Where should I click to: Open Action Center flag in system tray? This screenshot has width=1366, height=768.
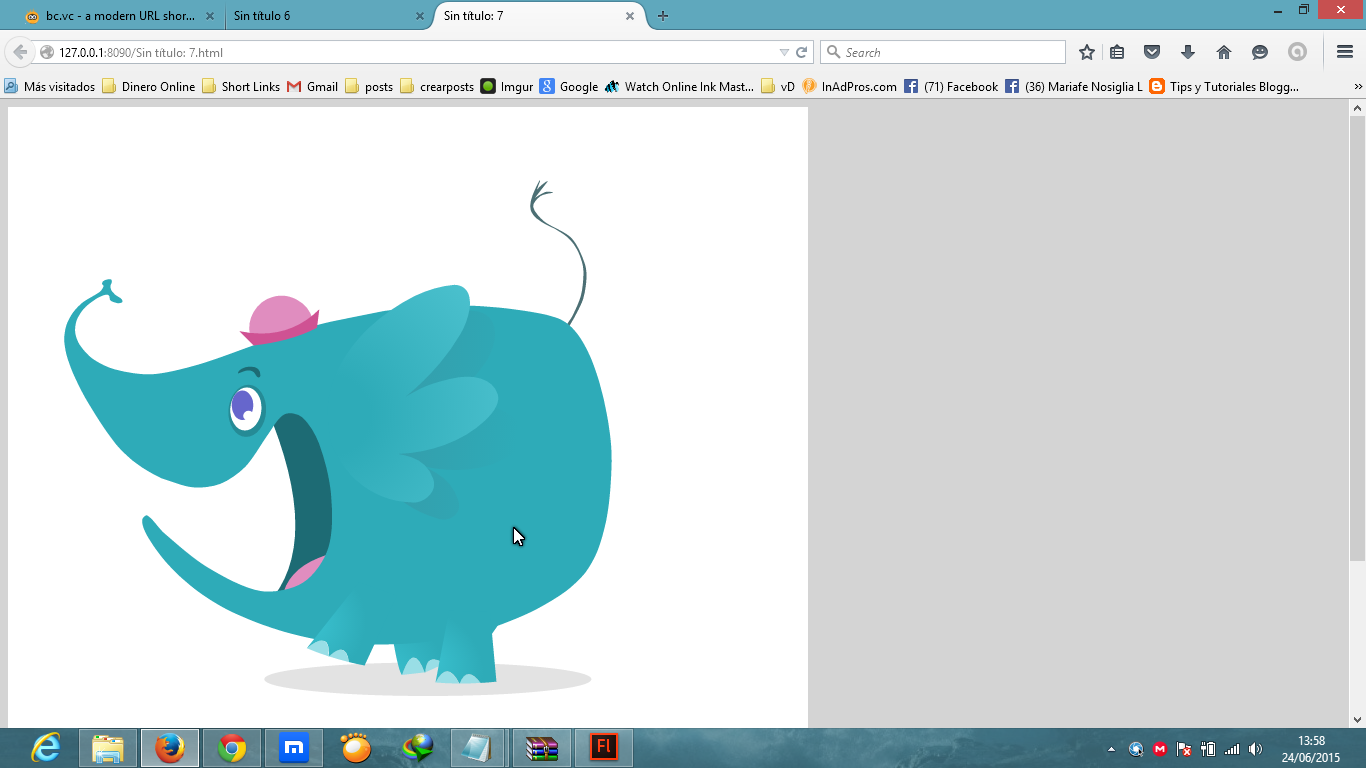tap(1184, 749)
